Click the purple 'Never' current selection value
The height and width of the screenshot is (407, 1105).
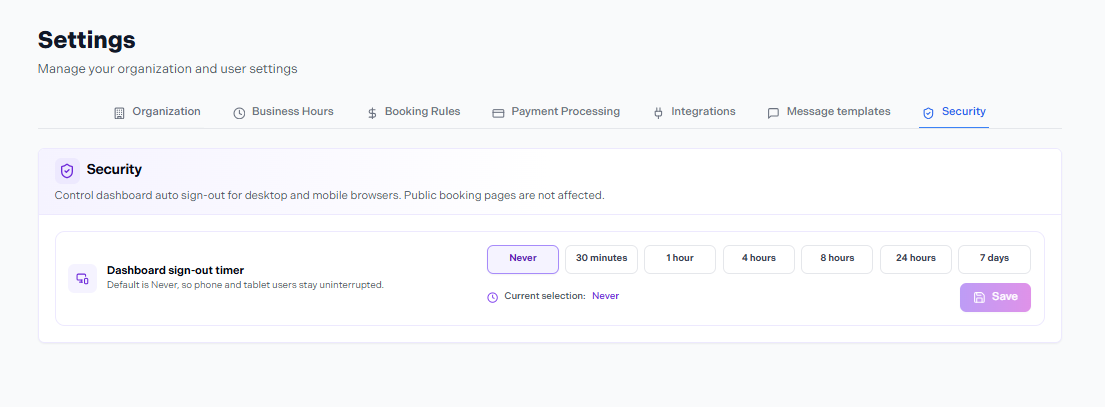click(x=605, y=296)
